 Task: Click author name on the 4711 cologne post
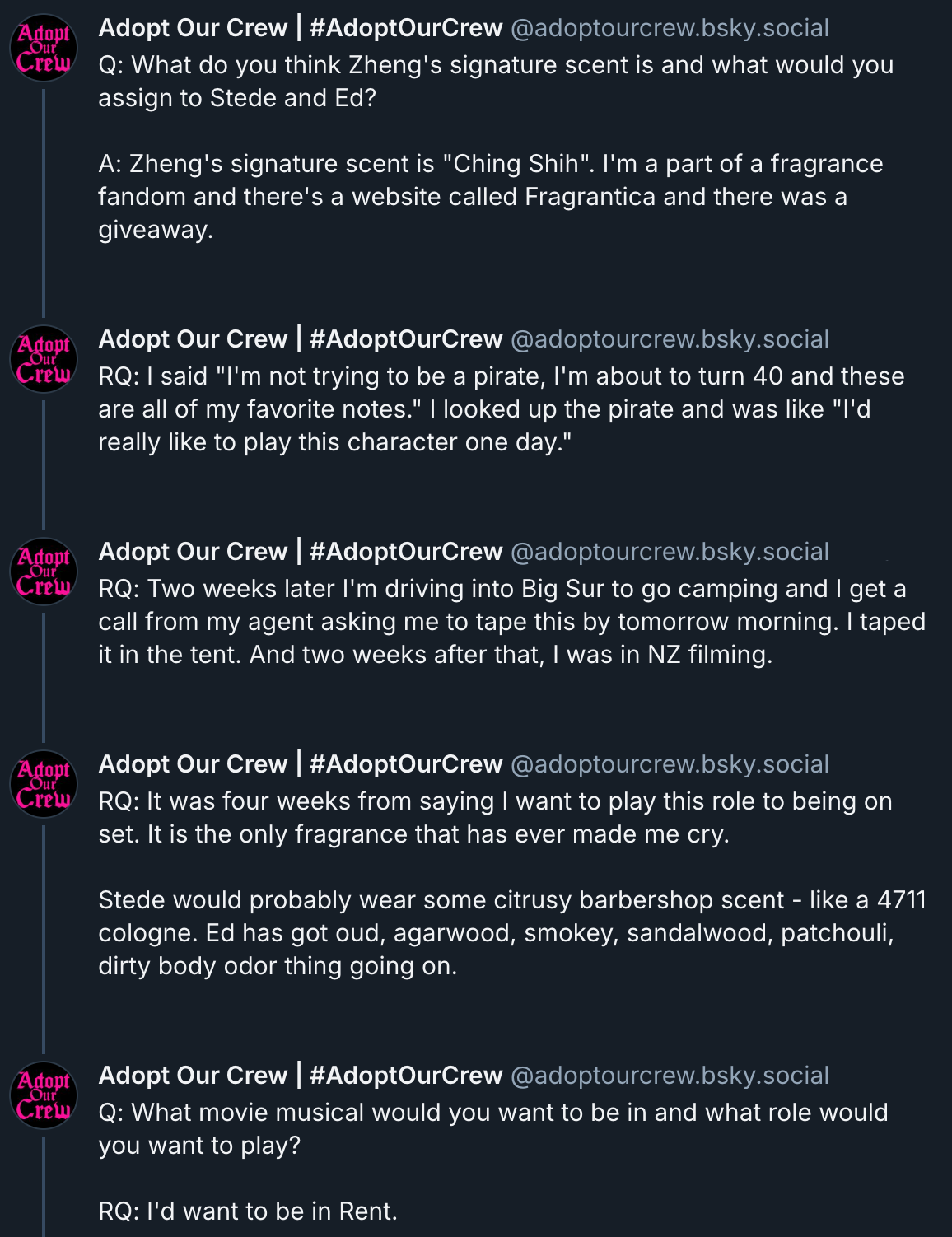[x=300, y=764]
